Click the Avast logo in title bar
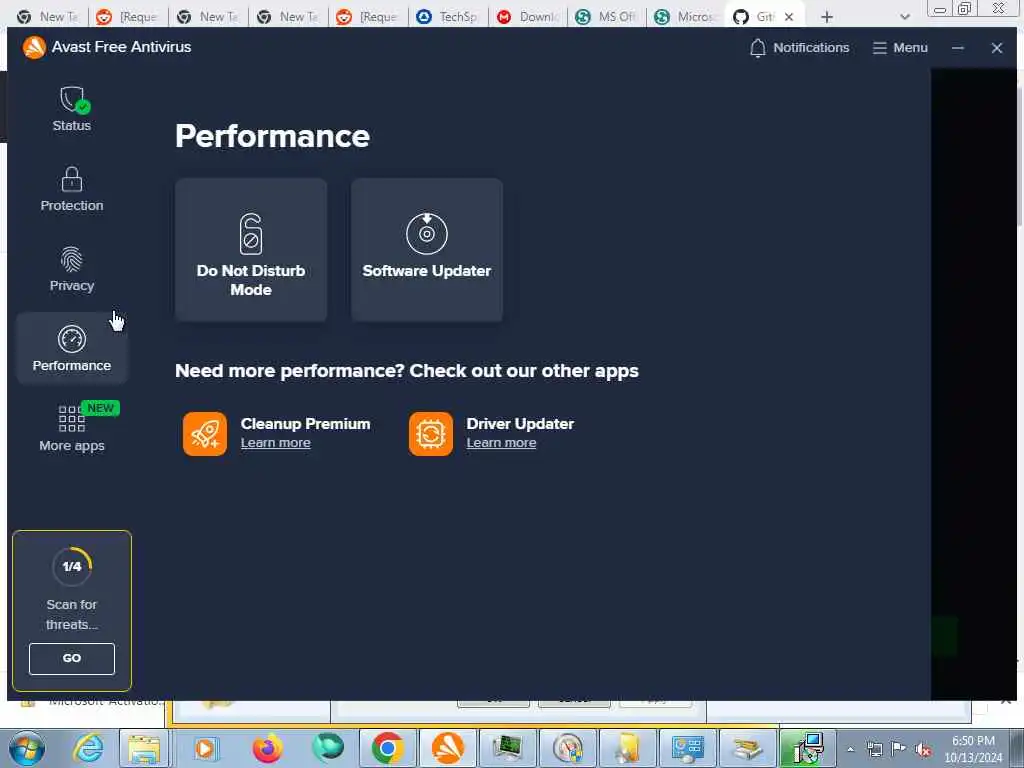Viewport: 1024px width, 768px height. (x=34, y=47)
